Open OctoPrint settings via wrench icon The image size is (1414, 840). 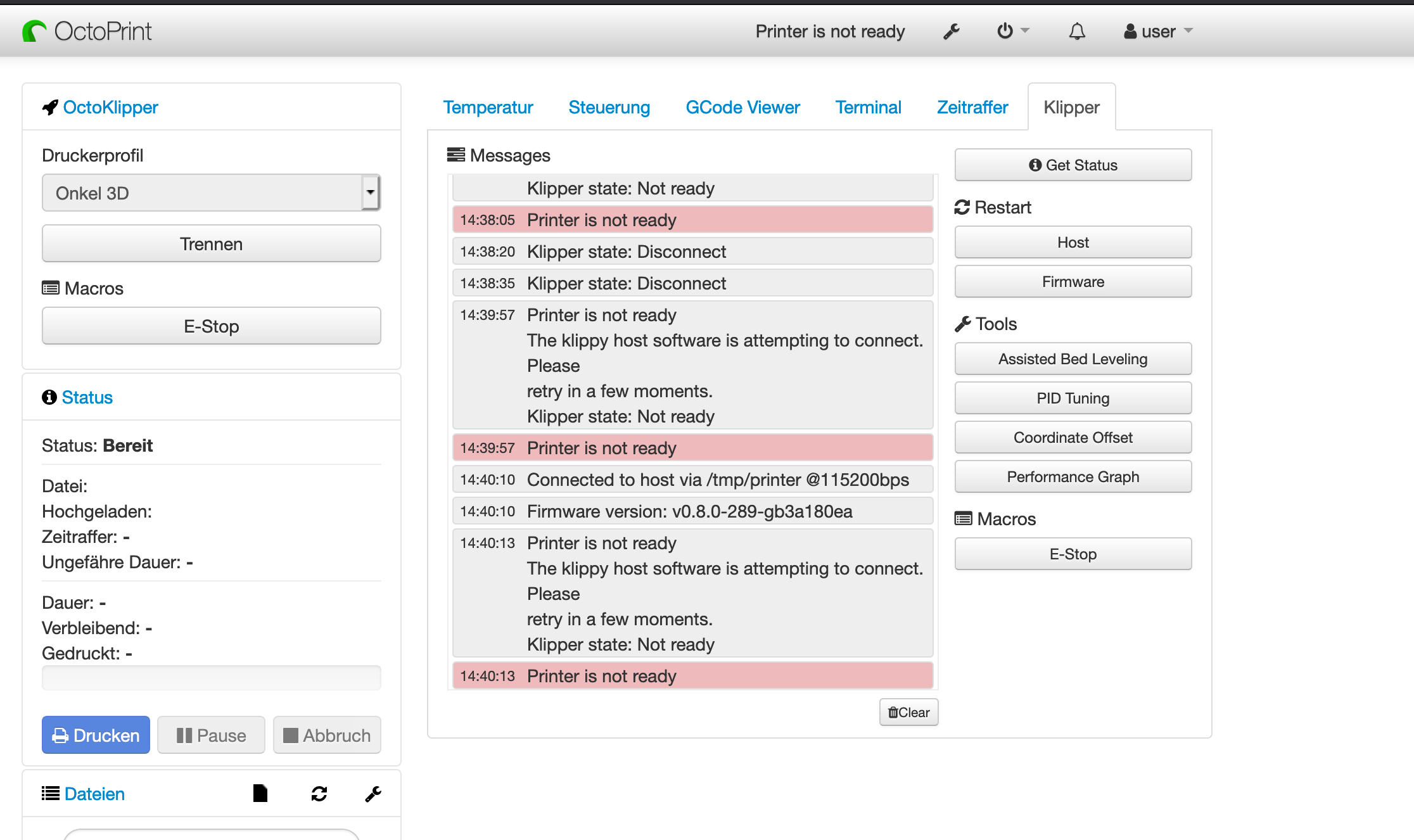[951, 30]
